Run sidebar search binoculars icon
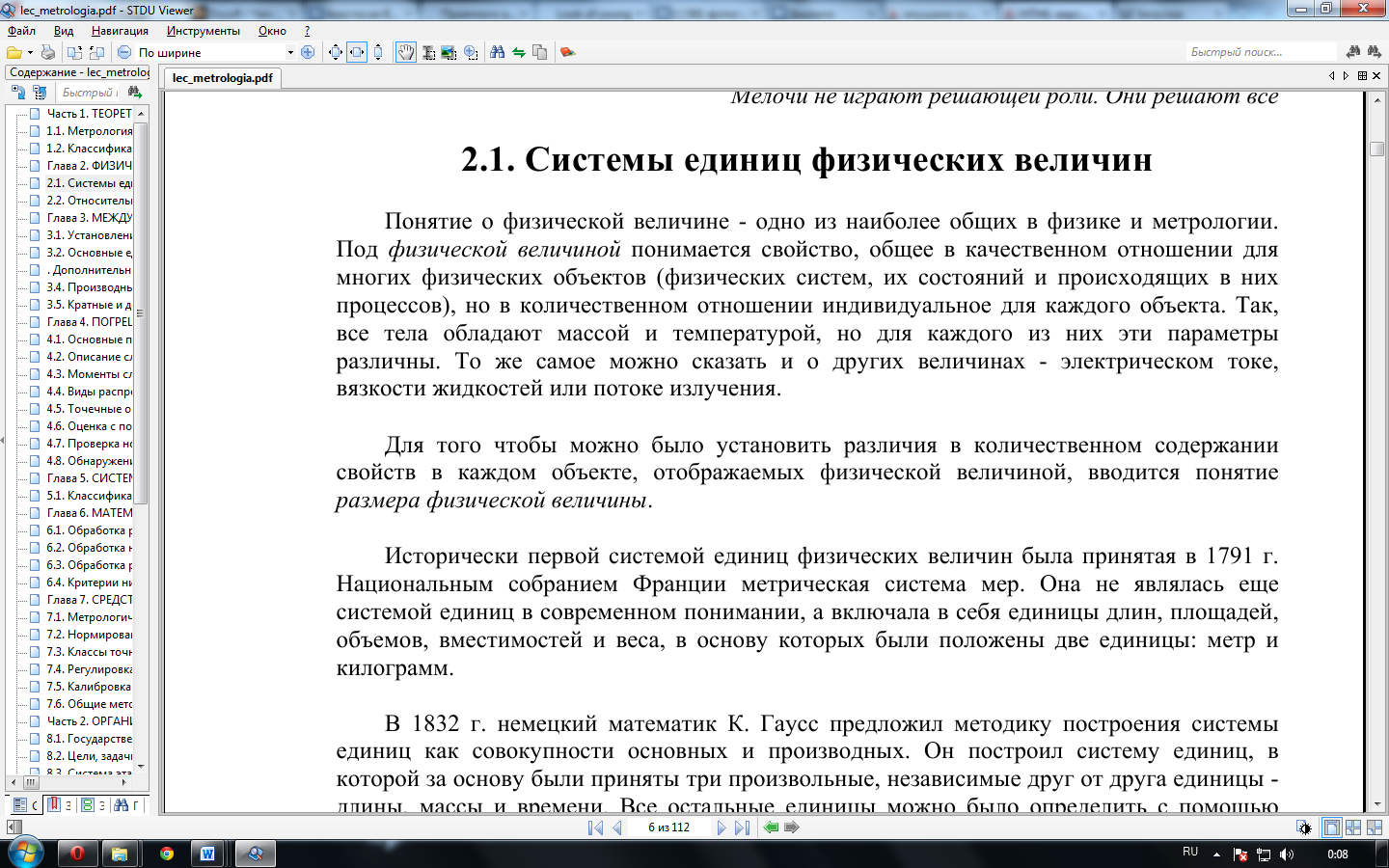The width and height of the screenshot is (1389, 868). pyautogui.click(x=135, y=93)
